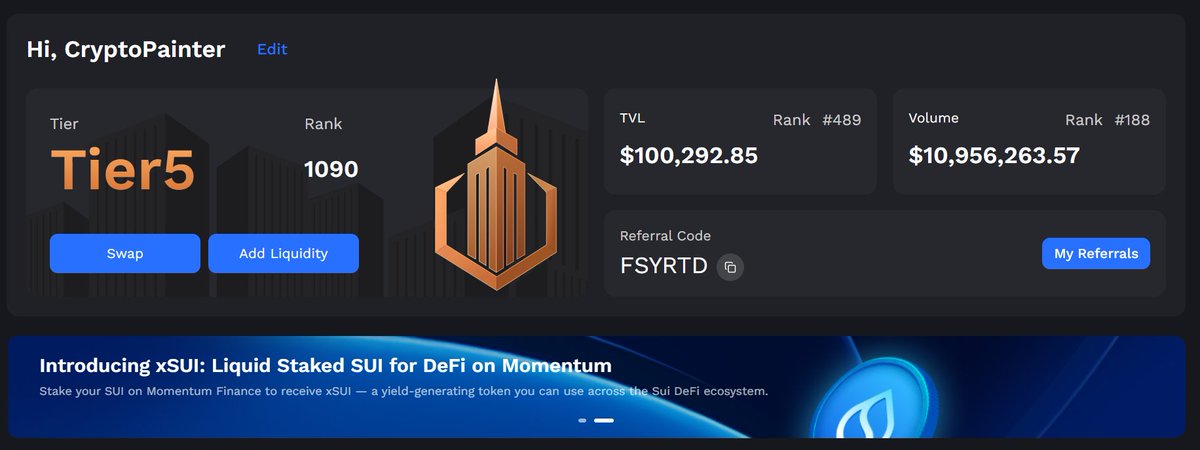1200x450 pixels.
Task: Click the 'Tier5' tier value
Action: coord(122,169)
